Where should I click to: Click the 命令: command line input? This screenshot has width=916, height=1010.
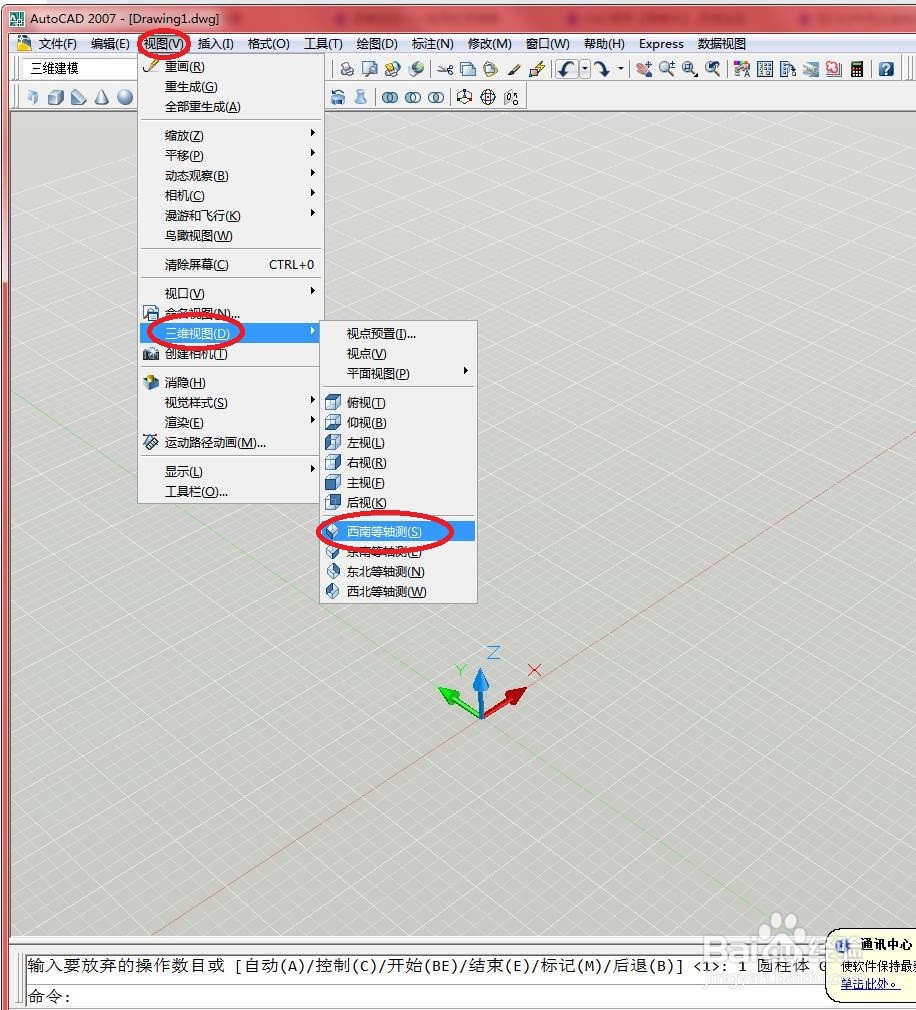click(425, 996)
